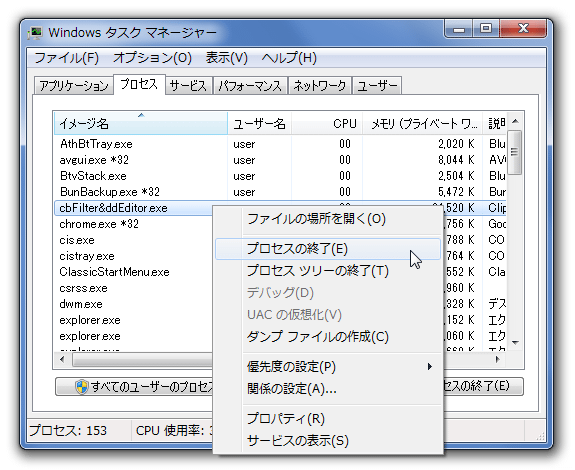Expand 優先度の設定(P) submenu arrow

(x=430, y=367)
